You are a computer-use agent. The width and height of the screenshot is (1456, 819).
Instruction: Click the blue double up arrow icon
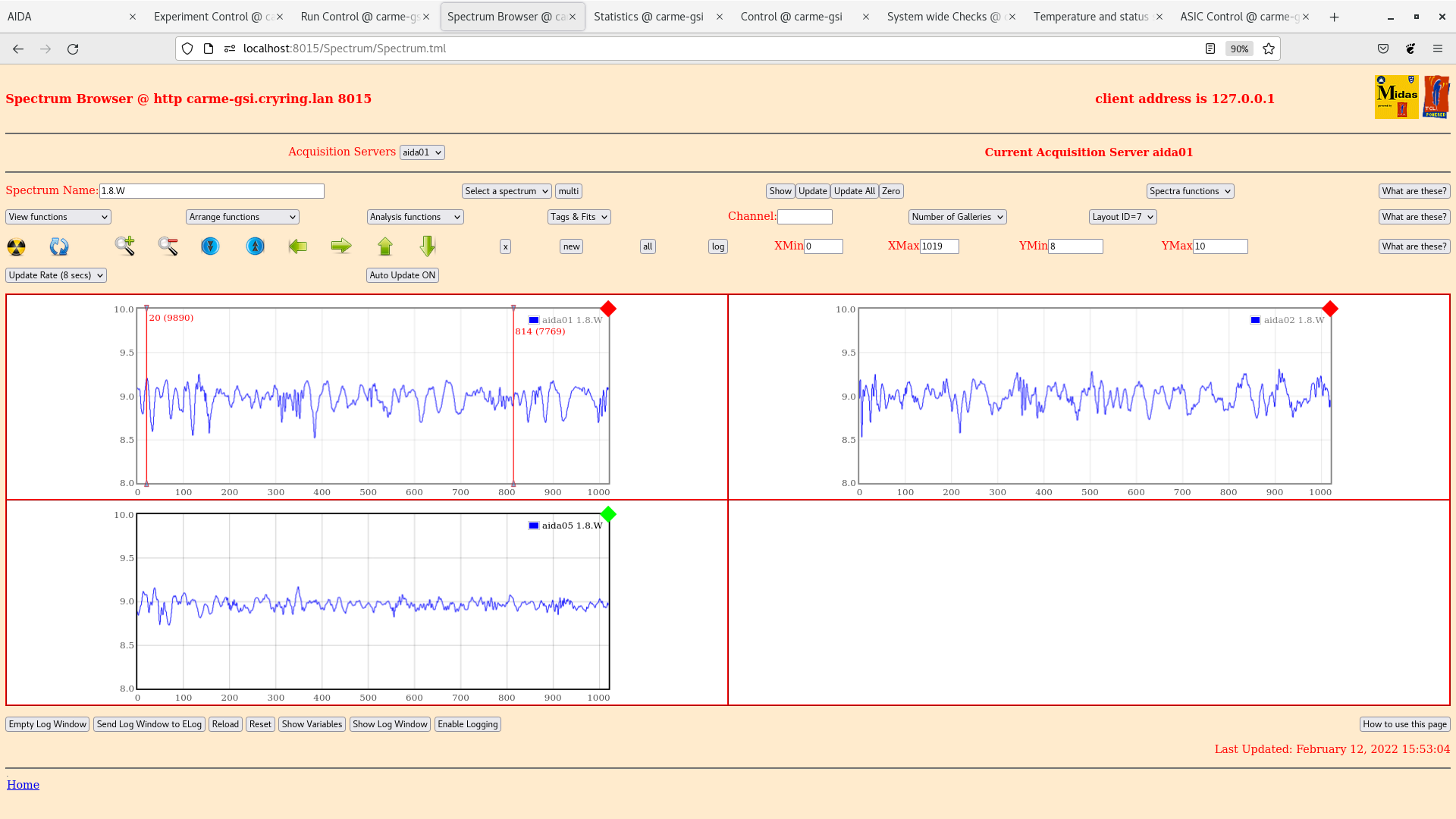pos(255,246)
